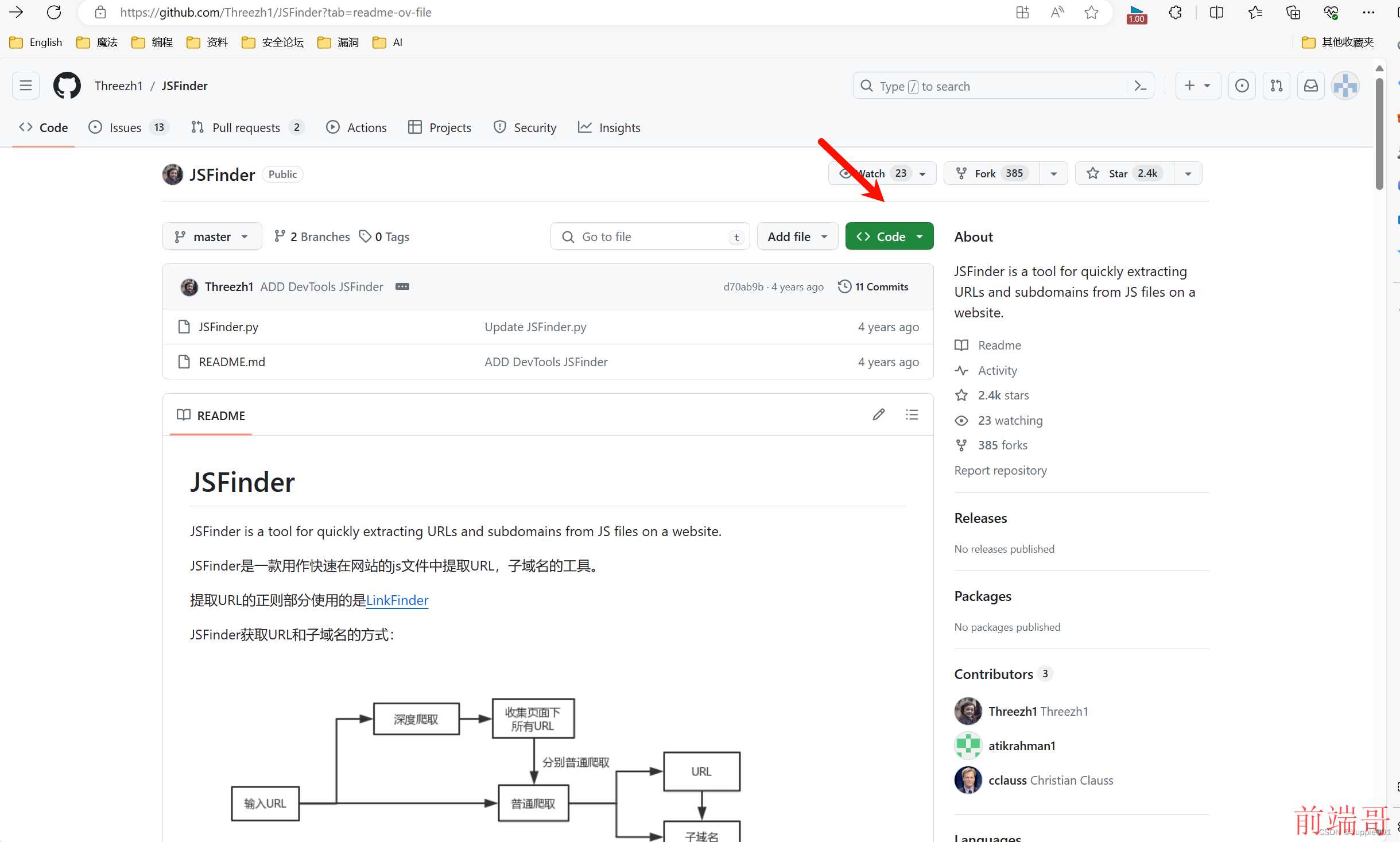
Task: Click the browser forward arrow
Action: [x=15, y=12]
